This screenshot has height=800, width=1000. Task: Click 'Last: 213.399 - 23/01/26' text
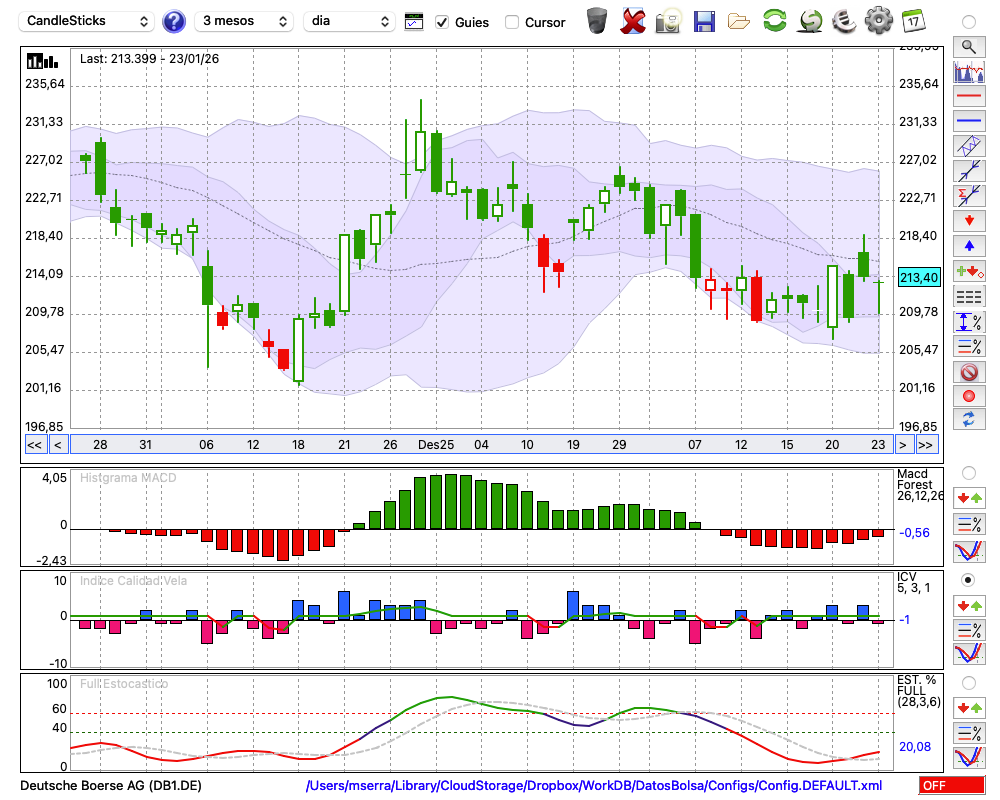pos(149,59)
